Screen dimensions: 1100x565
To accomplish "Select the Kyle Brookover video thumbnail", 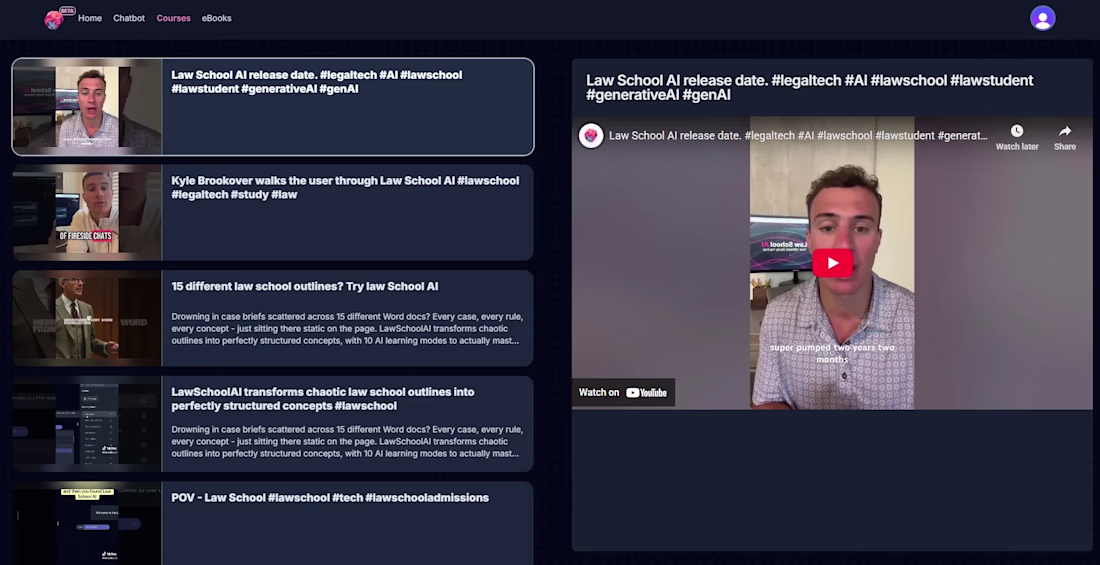I will pos(87,213).
